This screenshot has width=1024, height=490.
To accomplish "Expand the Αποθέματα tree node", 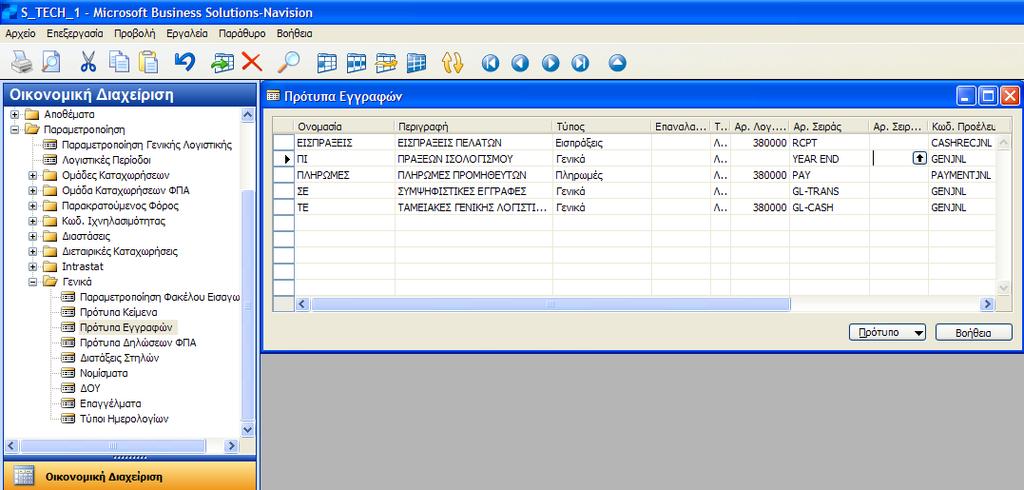I will [x=15, y=114].
